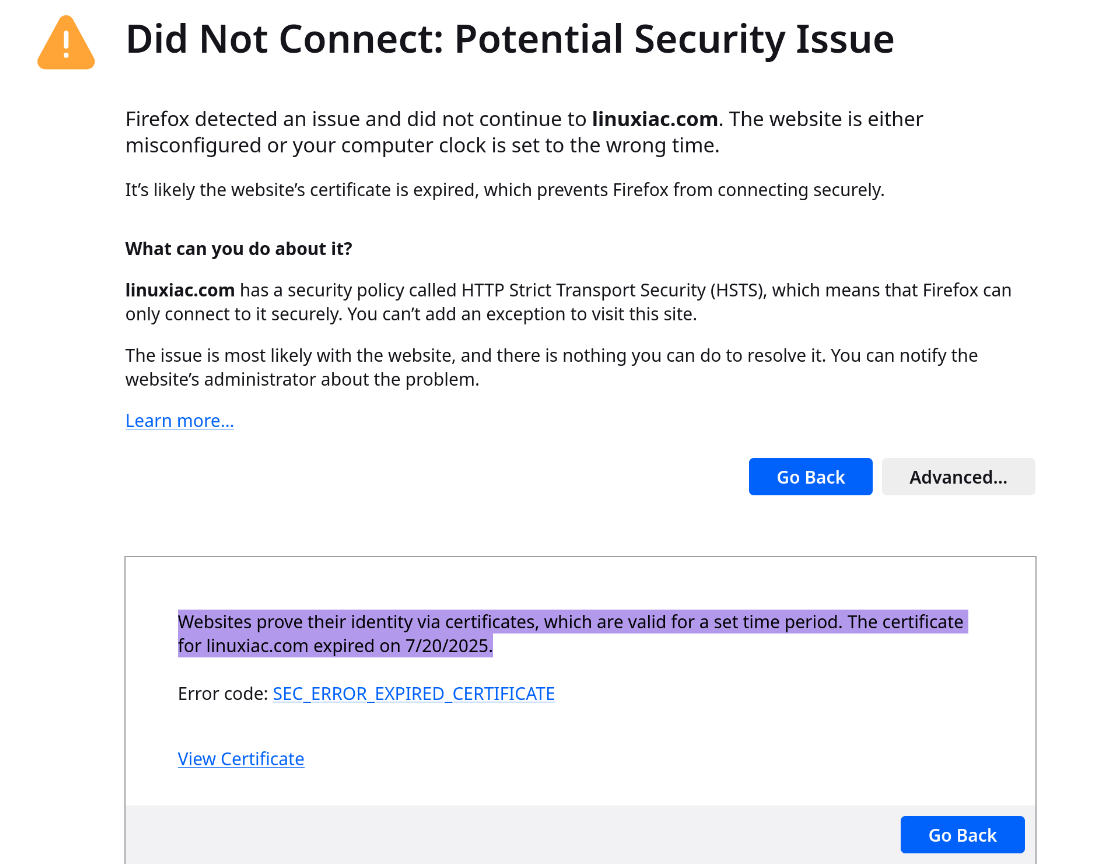Expand details with the Advanced… button
Image resolution: width=1107 pixels, height=864 pixels.
pos(958,476)
